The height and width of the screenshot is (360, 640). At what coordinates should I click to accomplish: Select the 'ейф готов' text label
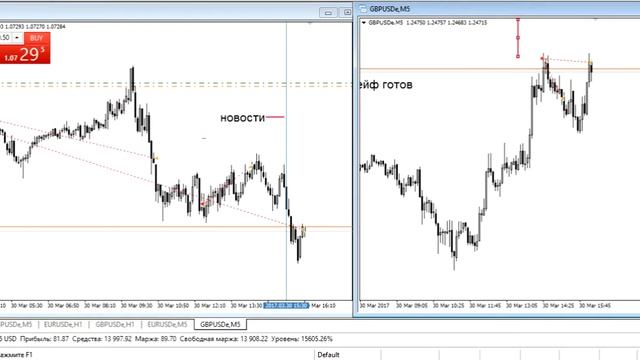click(386, 85)
